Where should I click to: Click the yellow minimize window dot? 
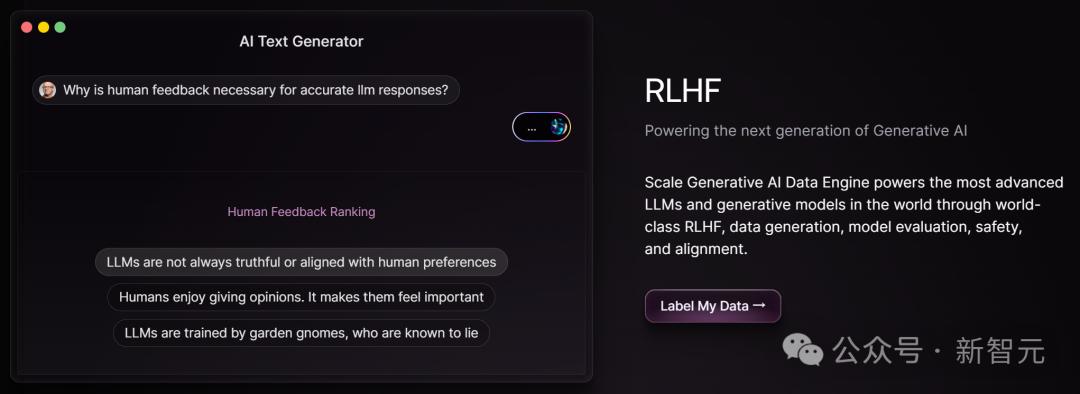click(x=43, y=28)
